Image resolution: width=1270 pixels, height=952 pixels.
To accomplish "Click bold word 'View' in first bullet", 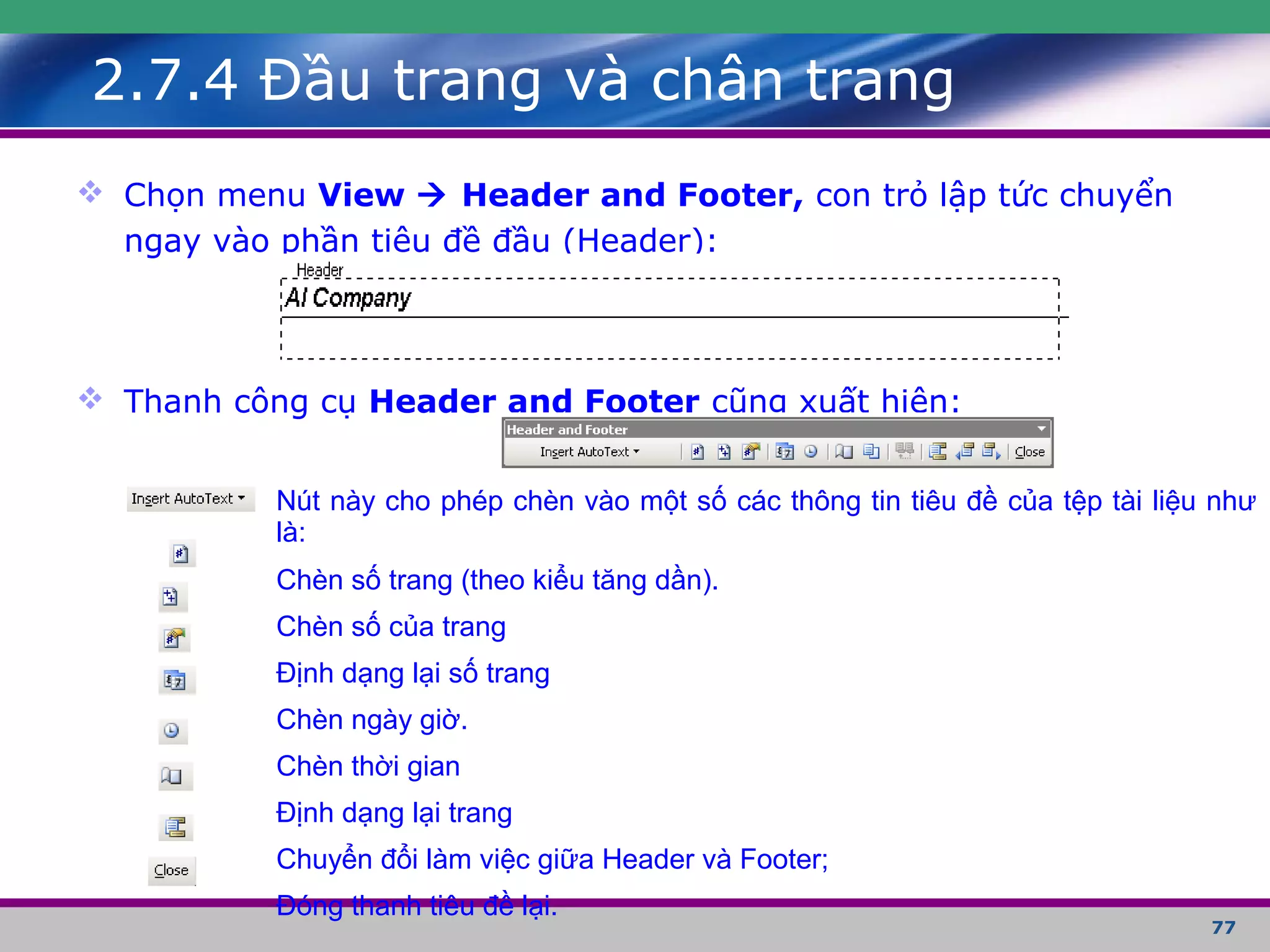I will click(x=361, y=195).
